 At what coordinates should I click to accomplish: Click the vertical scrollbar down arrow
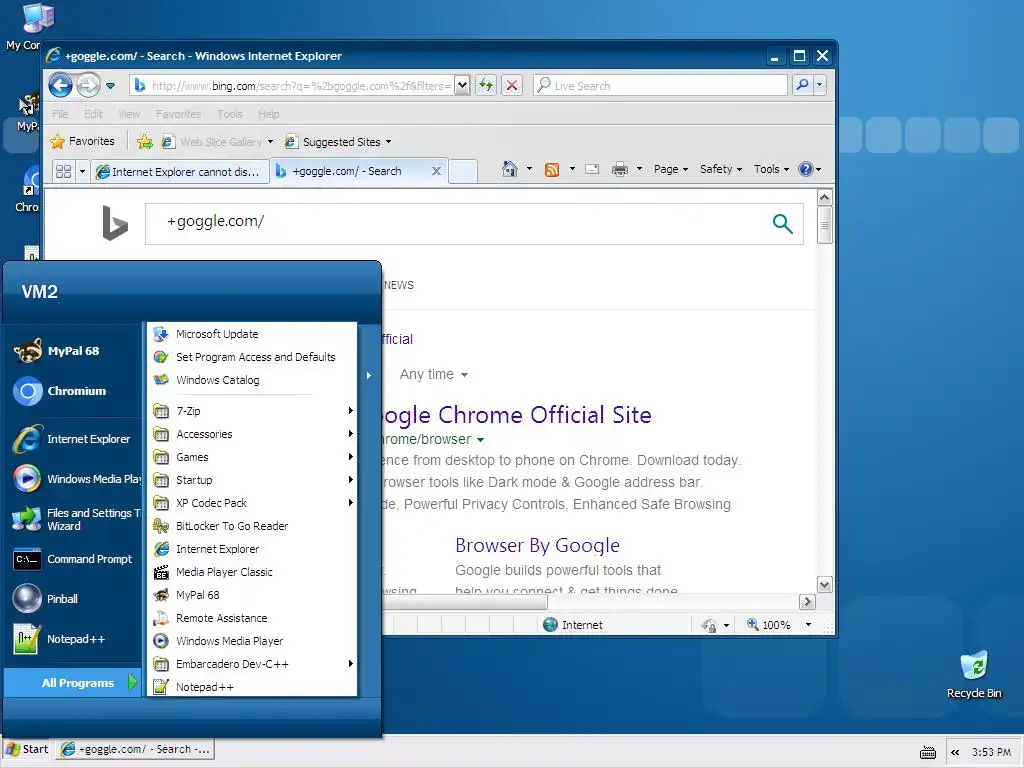click(825, 584)
